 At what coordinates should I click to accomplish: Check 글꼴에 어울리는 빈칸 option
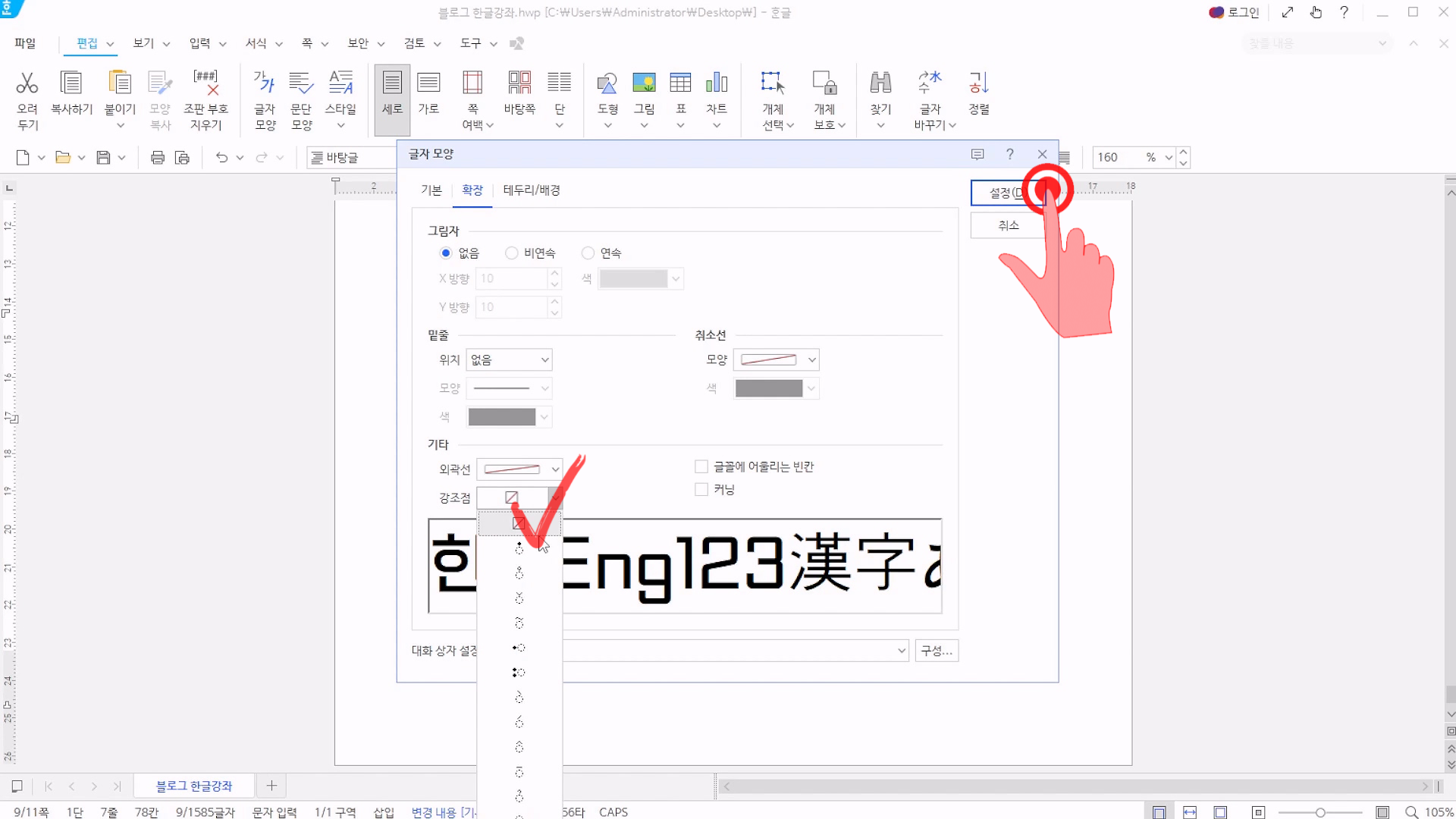(701, 467)
